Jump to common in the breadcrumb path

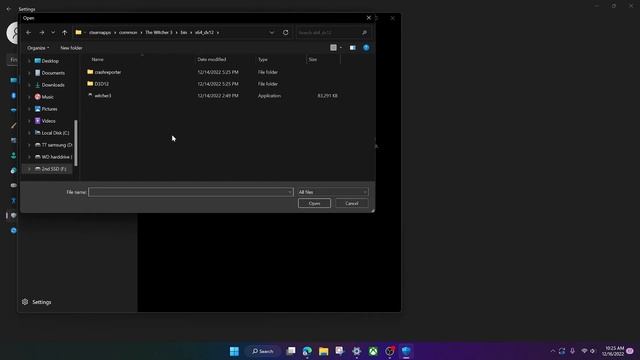click(x=128, y=32)
